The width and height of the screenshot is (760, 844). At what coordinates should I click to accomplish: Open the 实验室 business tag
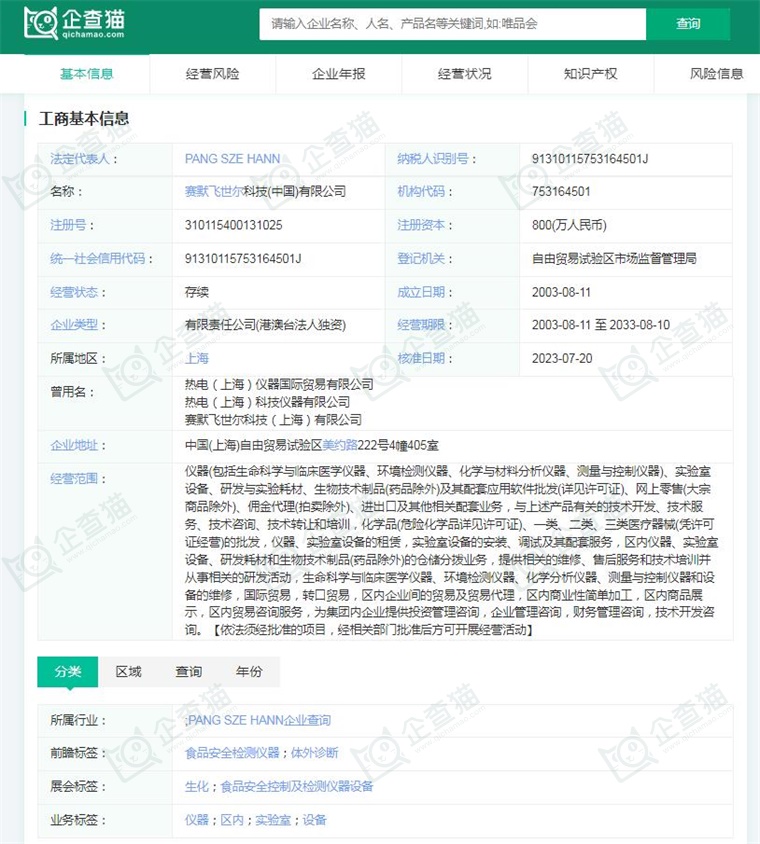[x=273, y=820]
